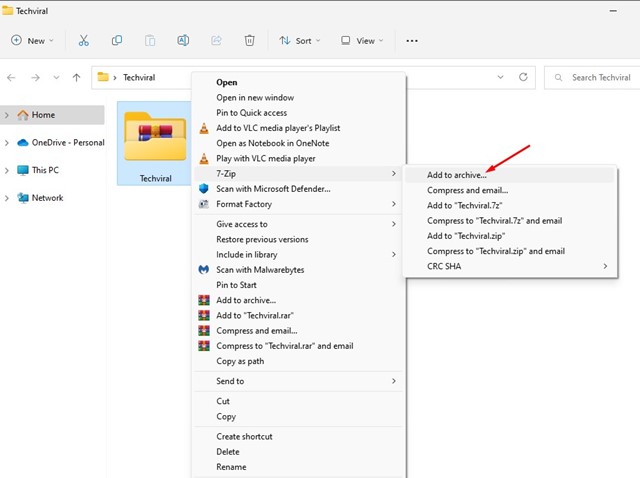Click the Delete trash icon in toolbar
This screenshot has height=478, width=640.
pyautogui.click(x=249, y=41)
